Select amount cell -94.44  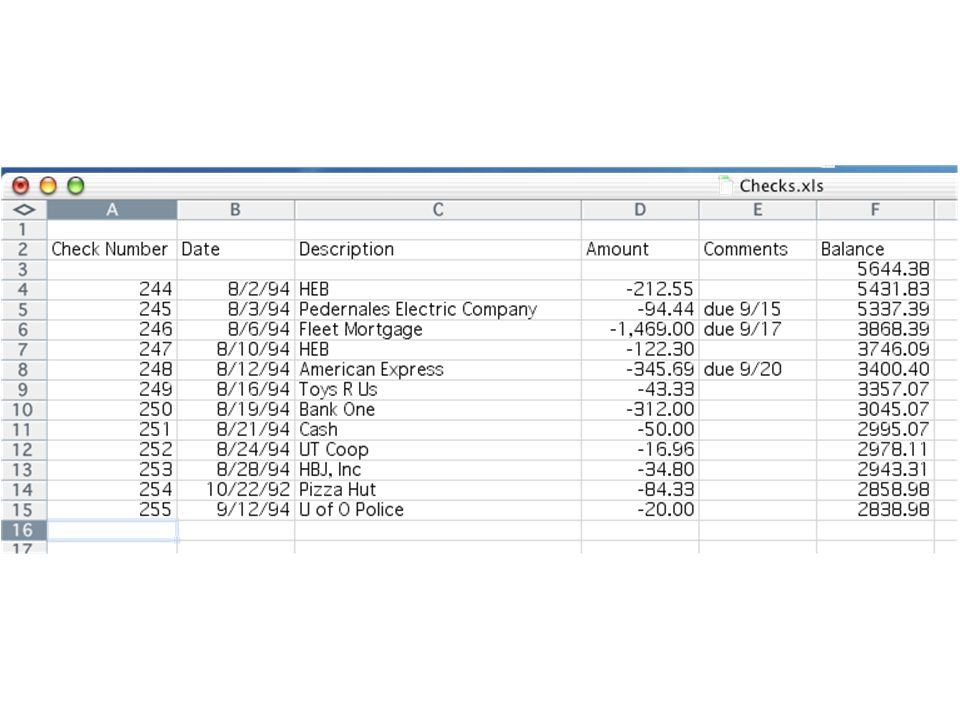pos(640,310)
